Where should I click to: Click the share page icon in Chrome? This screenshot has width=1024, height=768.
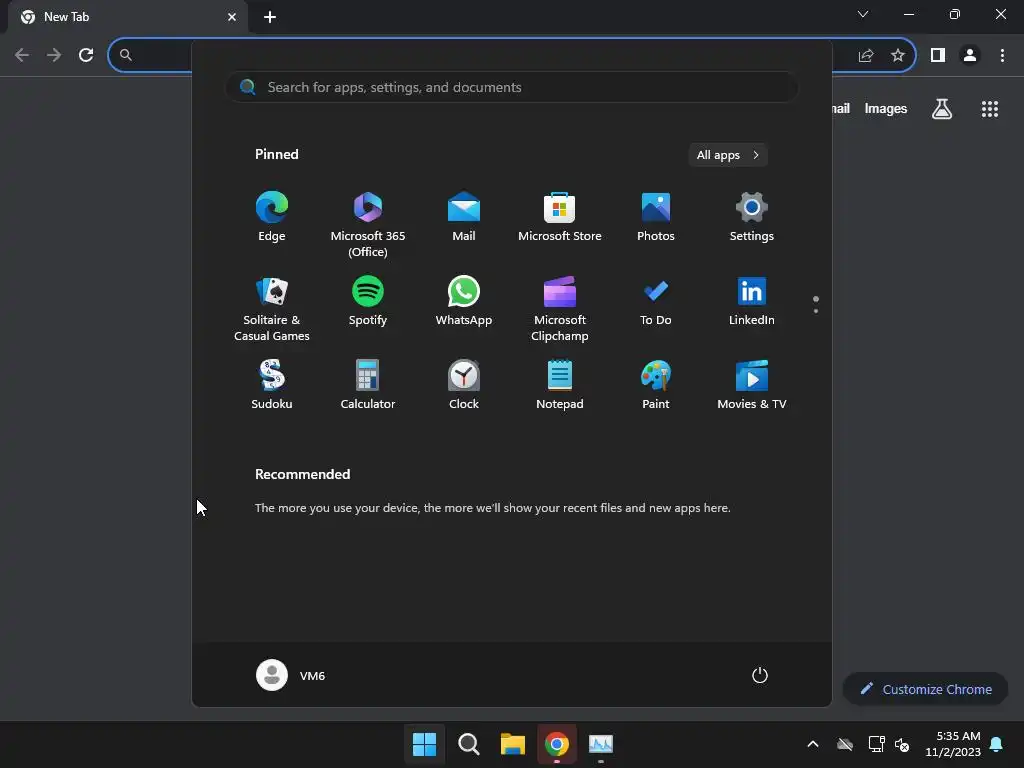[866, 56]
